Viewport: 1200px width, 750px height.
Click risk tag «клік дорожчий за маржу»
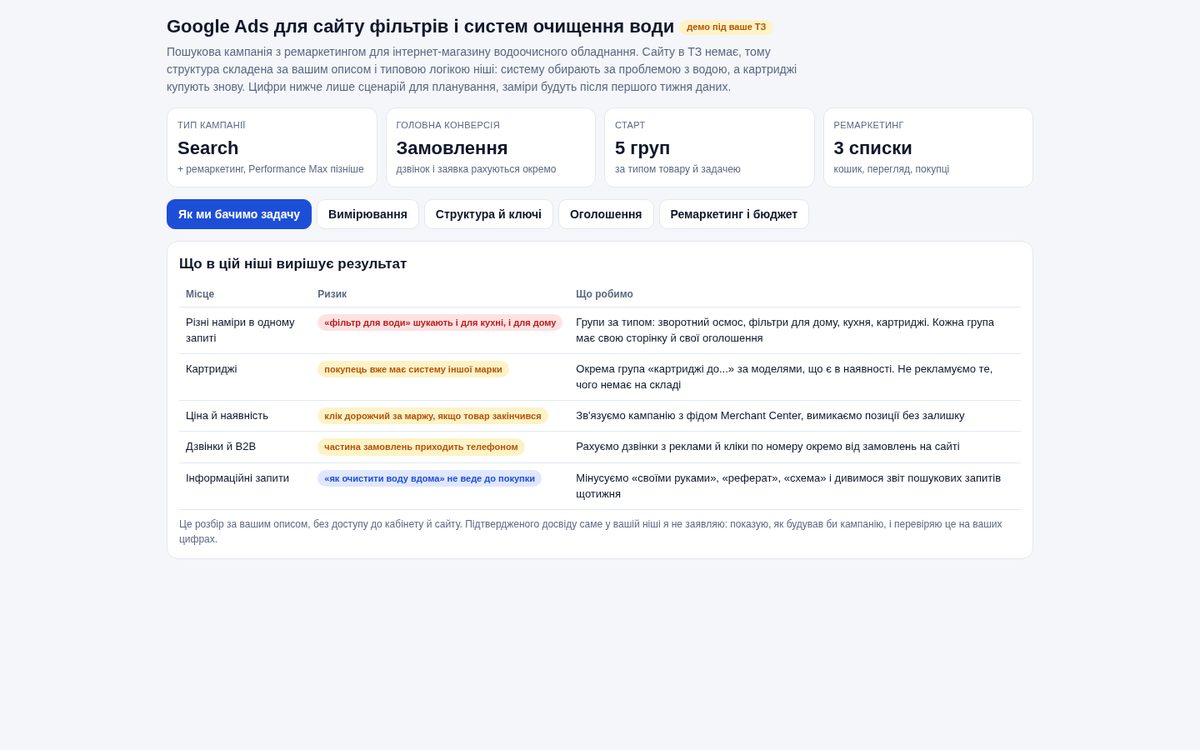point(433,416)
